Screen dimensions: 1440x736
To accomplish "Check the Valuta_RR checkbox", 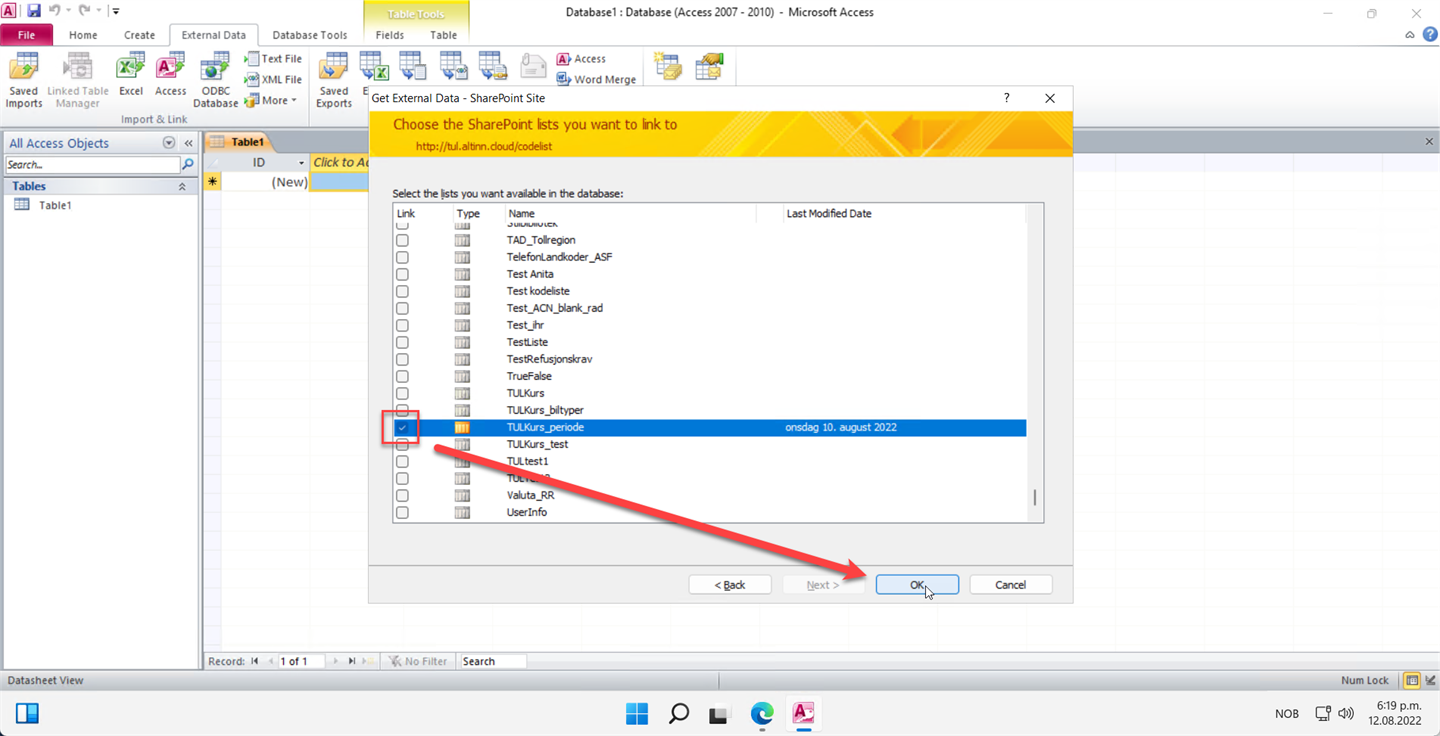I will (402, 495).
